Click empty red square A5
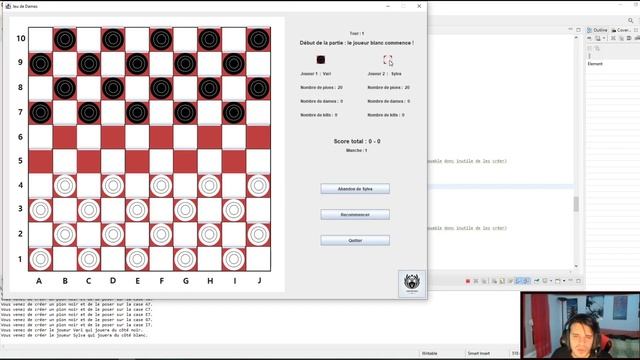 coord(40,161)
